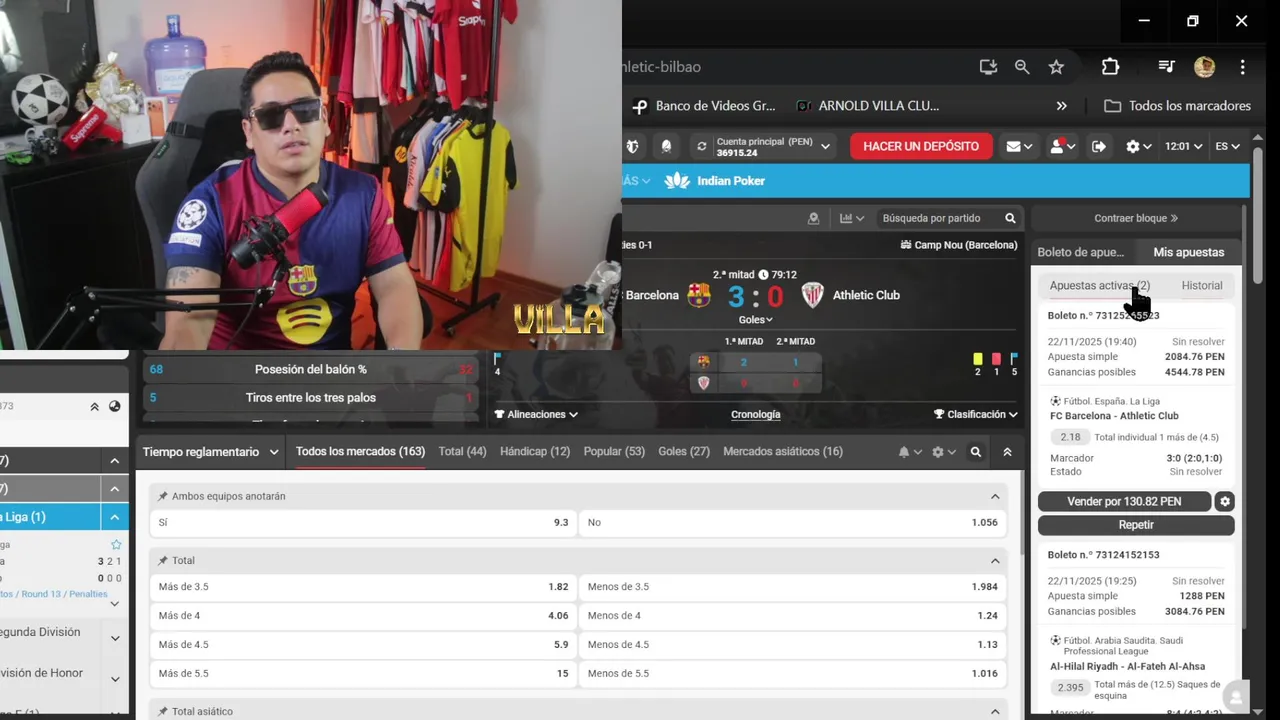Open the browser zoom magnifier icon
This screenshot has width=1280, height=720.
pyautogui.click(x=1022, y=67)
